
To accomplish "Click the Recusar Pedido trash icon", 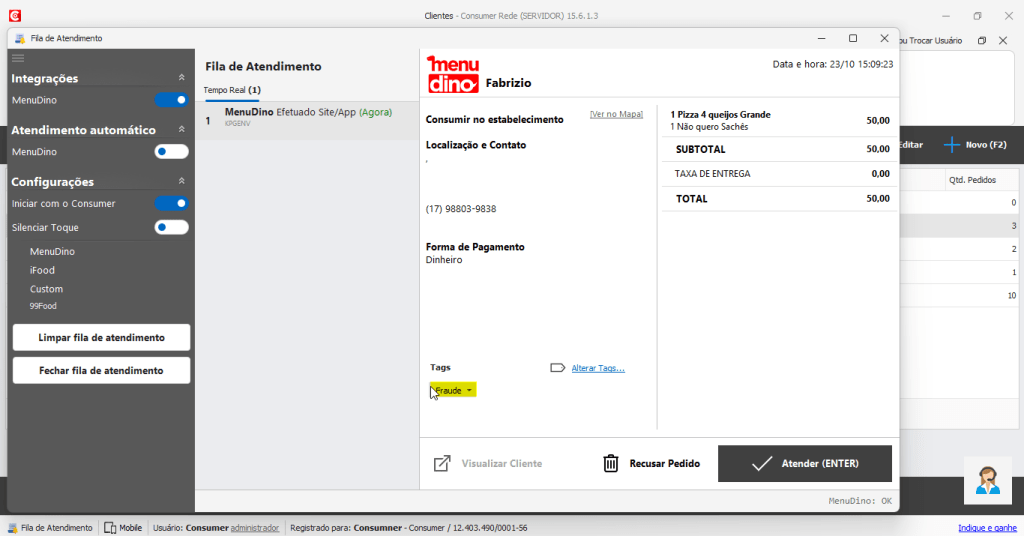I will pos(611,464).
